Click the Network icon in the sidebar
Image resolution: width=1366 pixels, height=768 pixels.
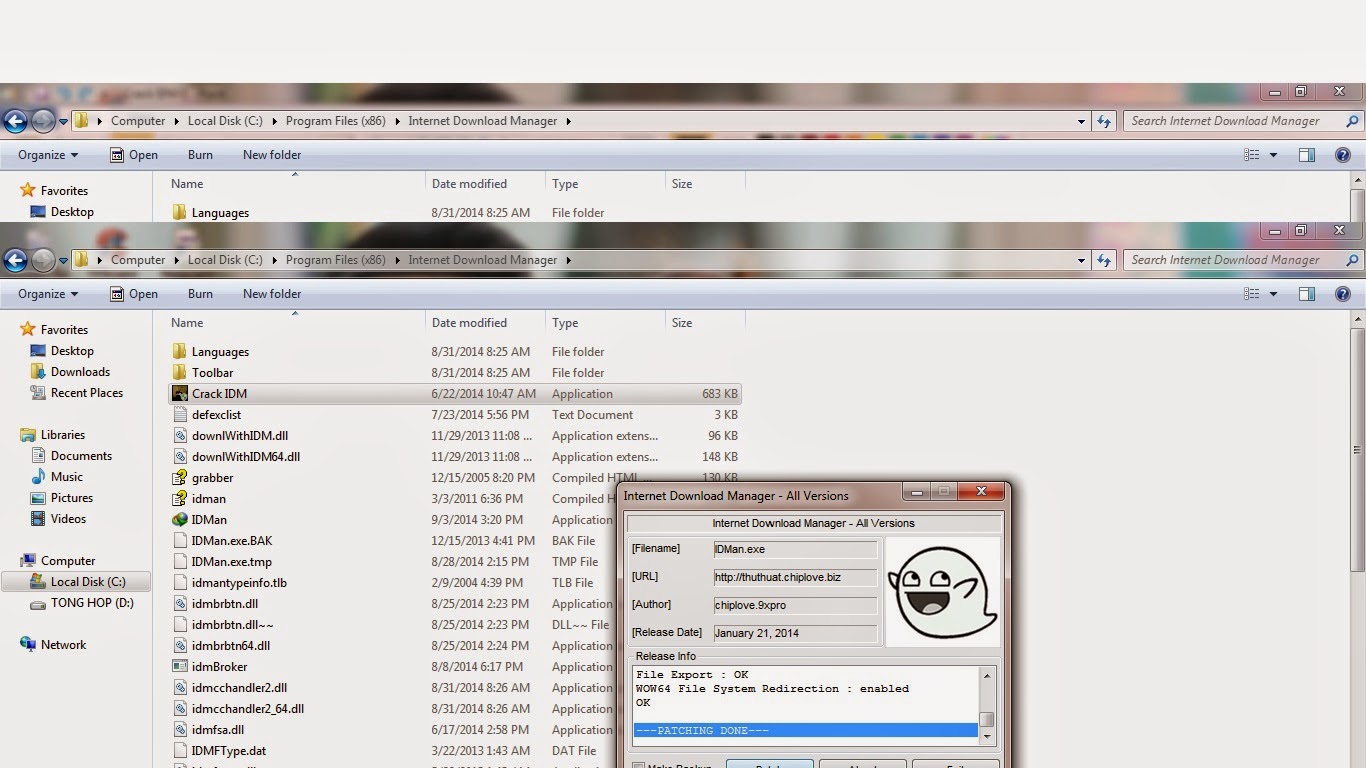[28, 645]
